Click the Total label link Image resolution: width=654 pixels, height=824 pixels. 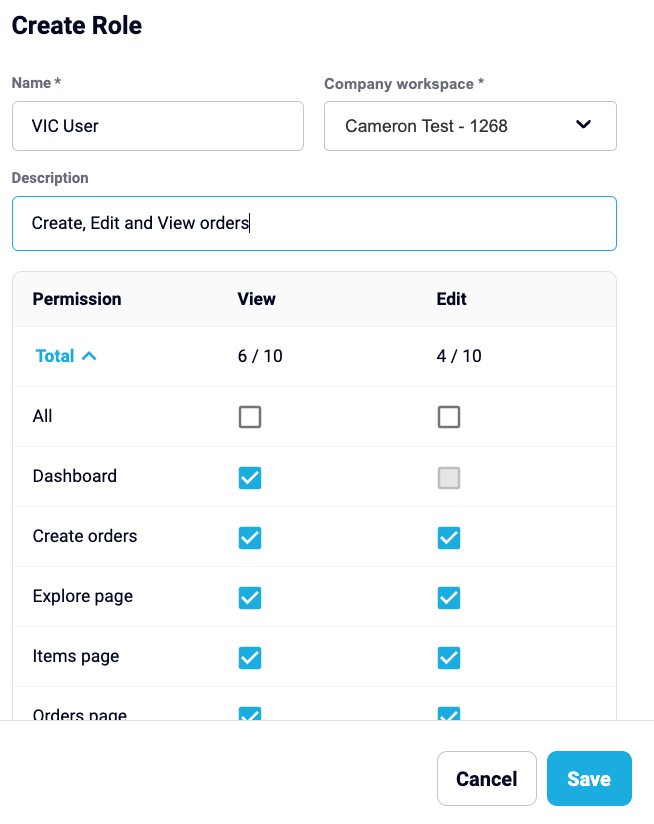coord(55,356)
